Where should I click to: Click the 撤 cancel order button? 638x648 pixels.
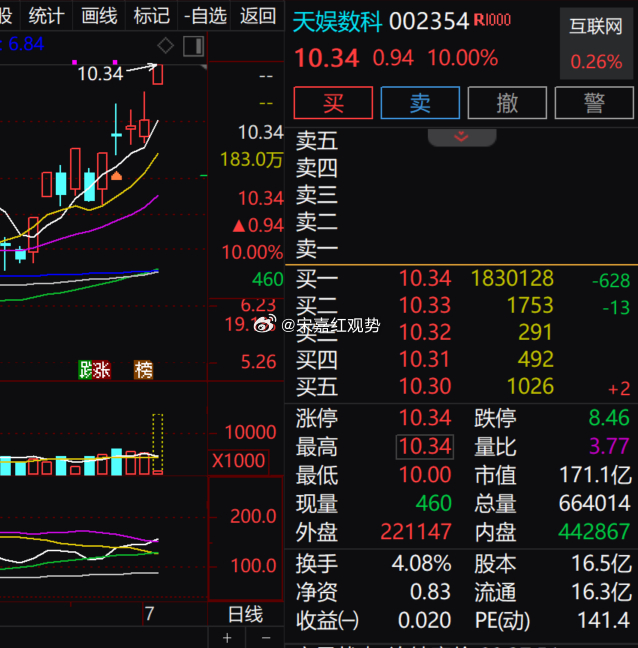[507, 103]
